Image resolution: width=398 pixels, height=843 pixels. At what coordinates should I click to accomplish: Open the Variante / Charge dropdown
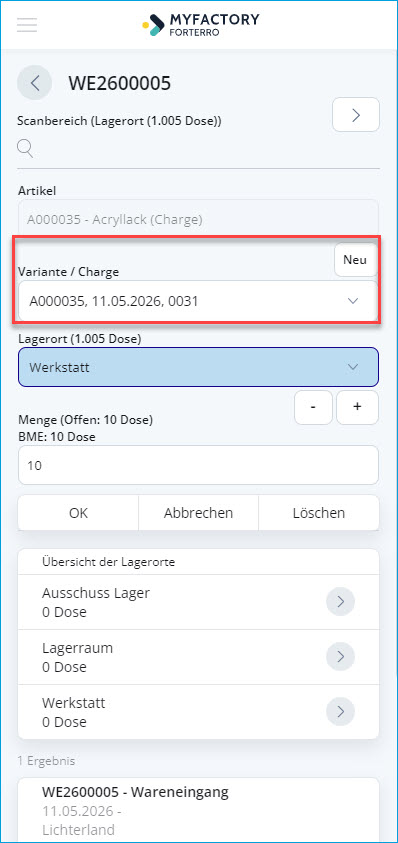point(198,301)
